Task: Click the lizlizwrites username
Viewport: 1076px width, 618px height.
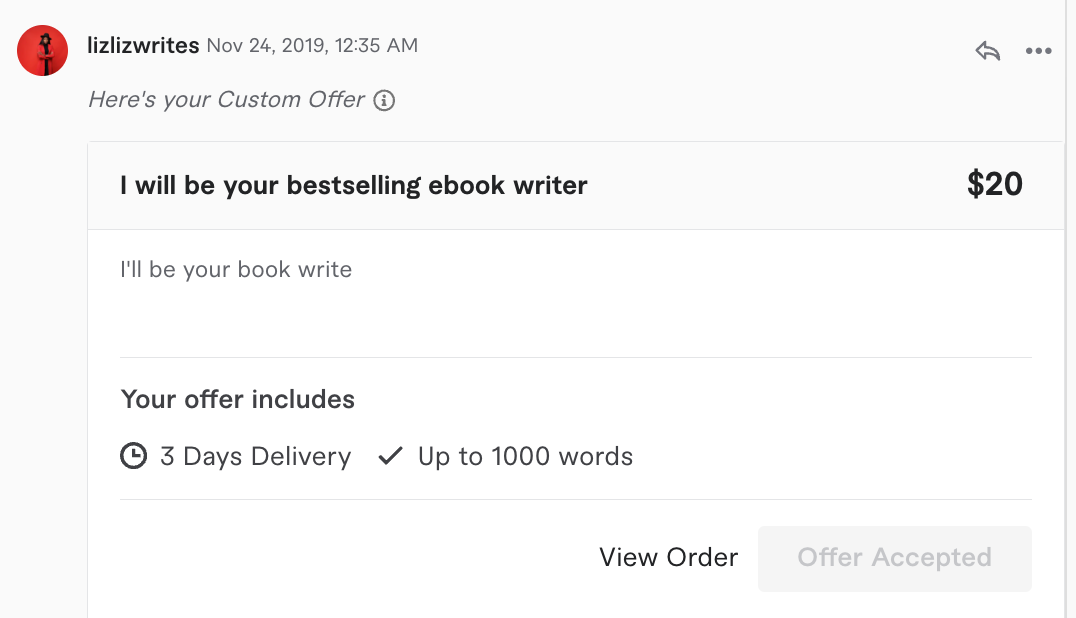Action: tap(143, 46)
